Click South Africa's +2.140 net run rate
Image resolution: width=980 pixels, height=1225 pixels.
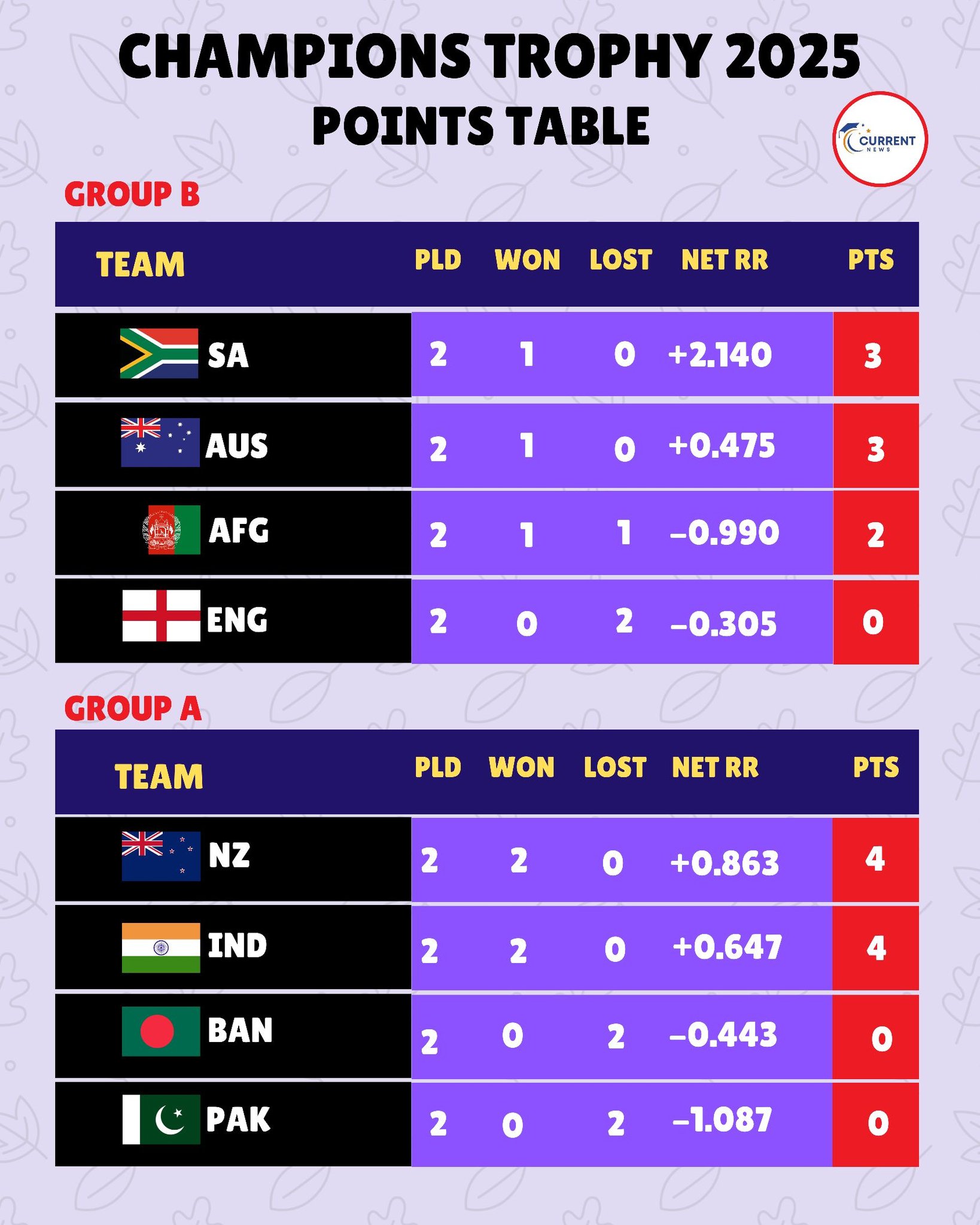point(720,355)
